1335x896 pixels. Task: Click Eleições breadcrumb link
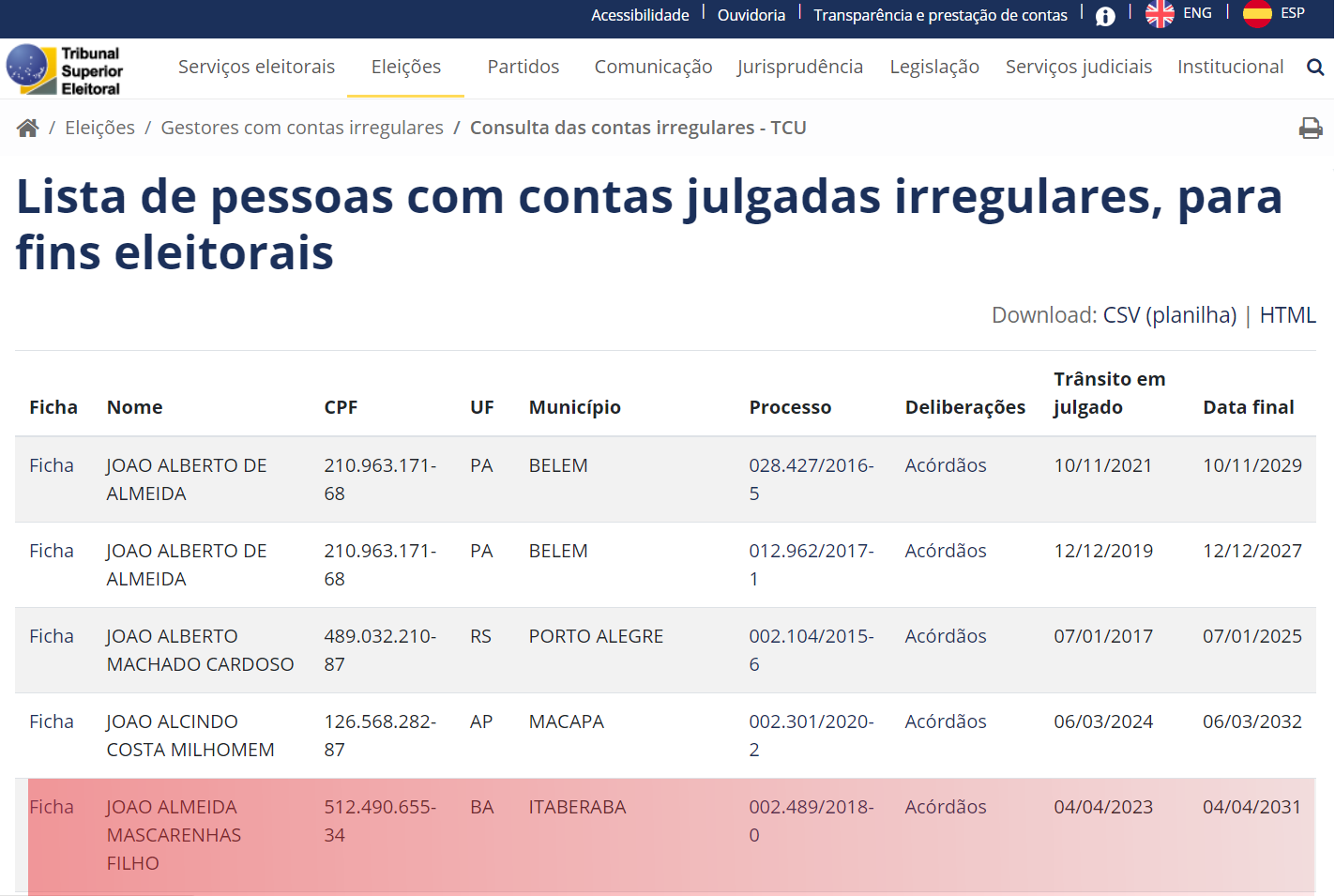[99, 128]
